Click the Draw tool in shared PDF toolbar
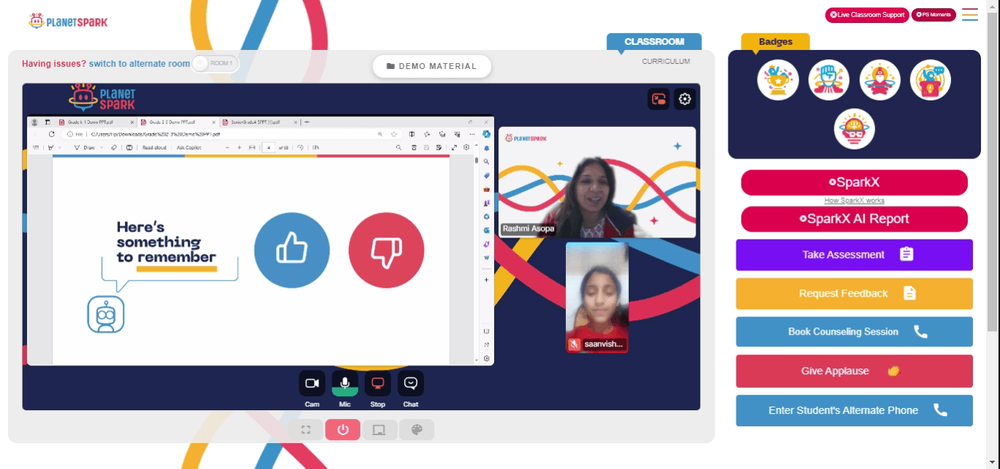1000x469 pixels. tap(85, 147)
